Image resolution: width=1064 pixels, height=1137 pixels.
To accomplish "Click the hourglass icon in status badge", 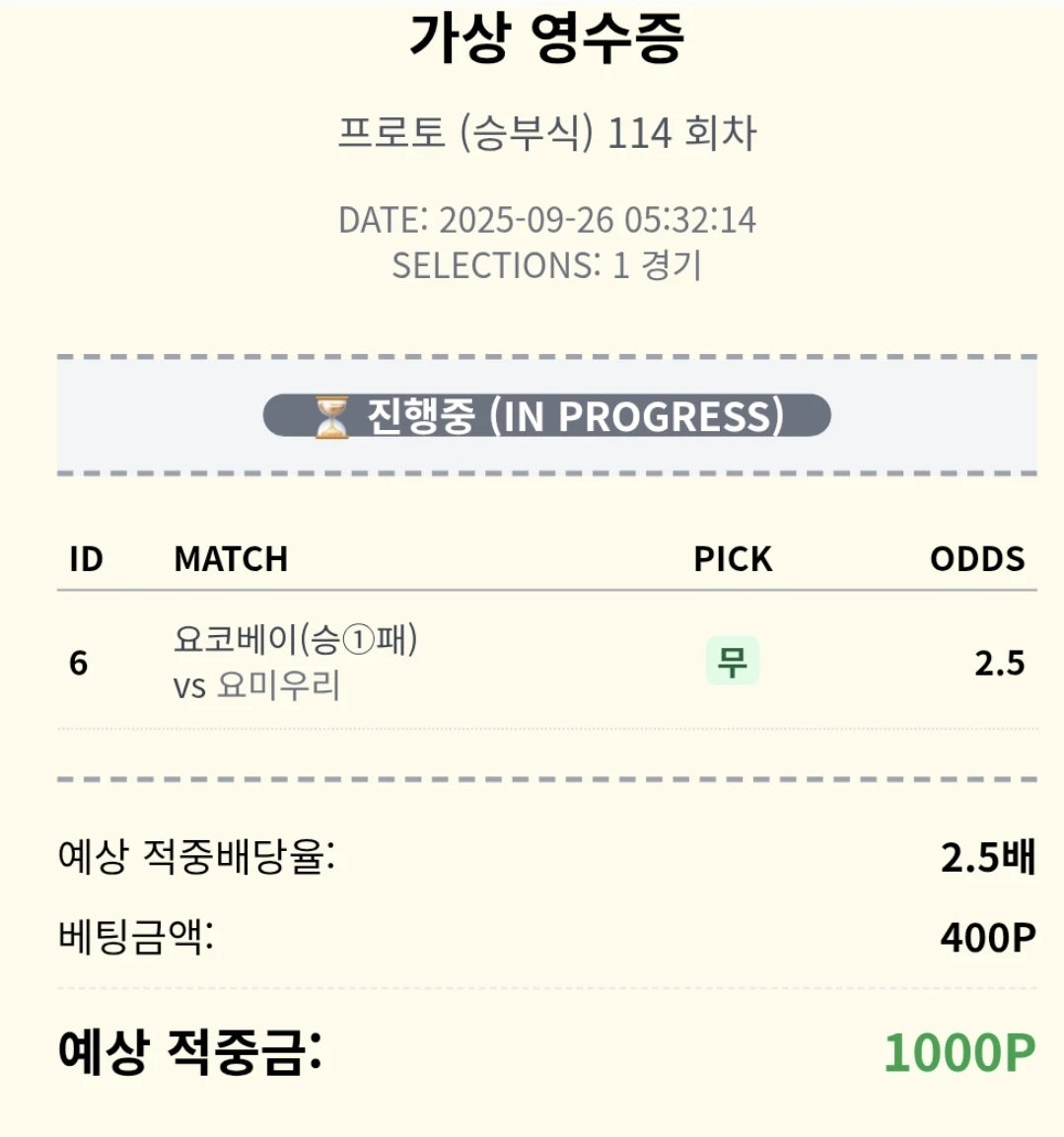I will 332,416.
